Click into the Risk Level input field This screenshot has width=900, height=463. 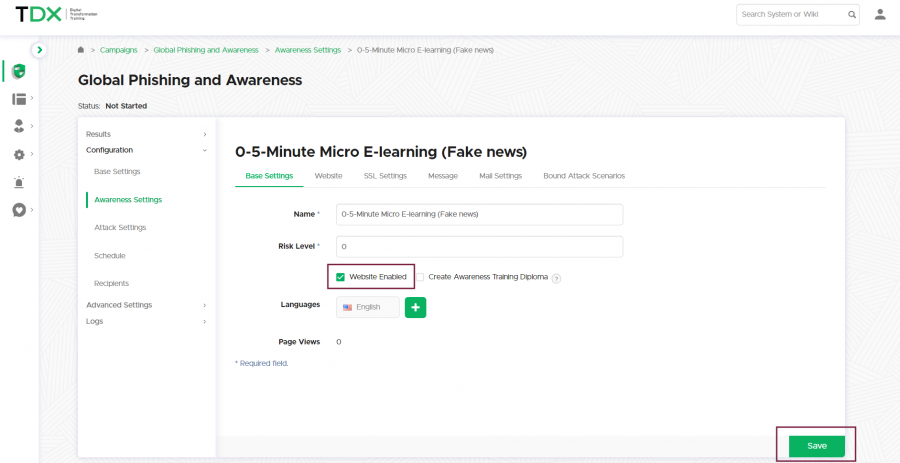479,246
